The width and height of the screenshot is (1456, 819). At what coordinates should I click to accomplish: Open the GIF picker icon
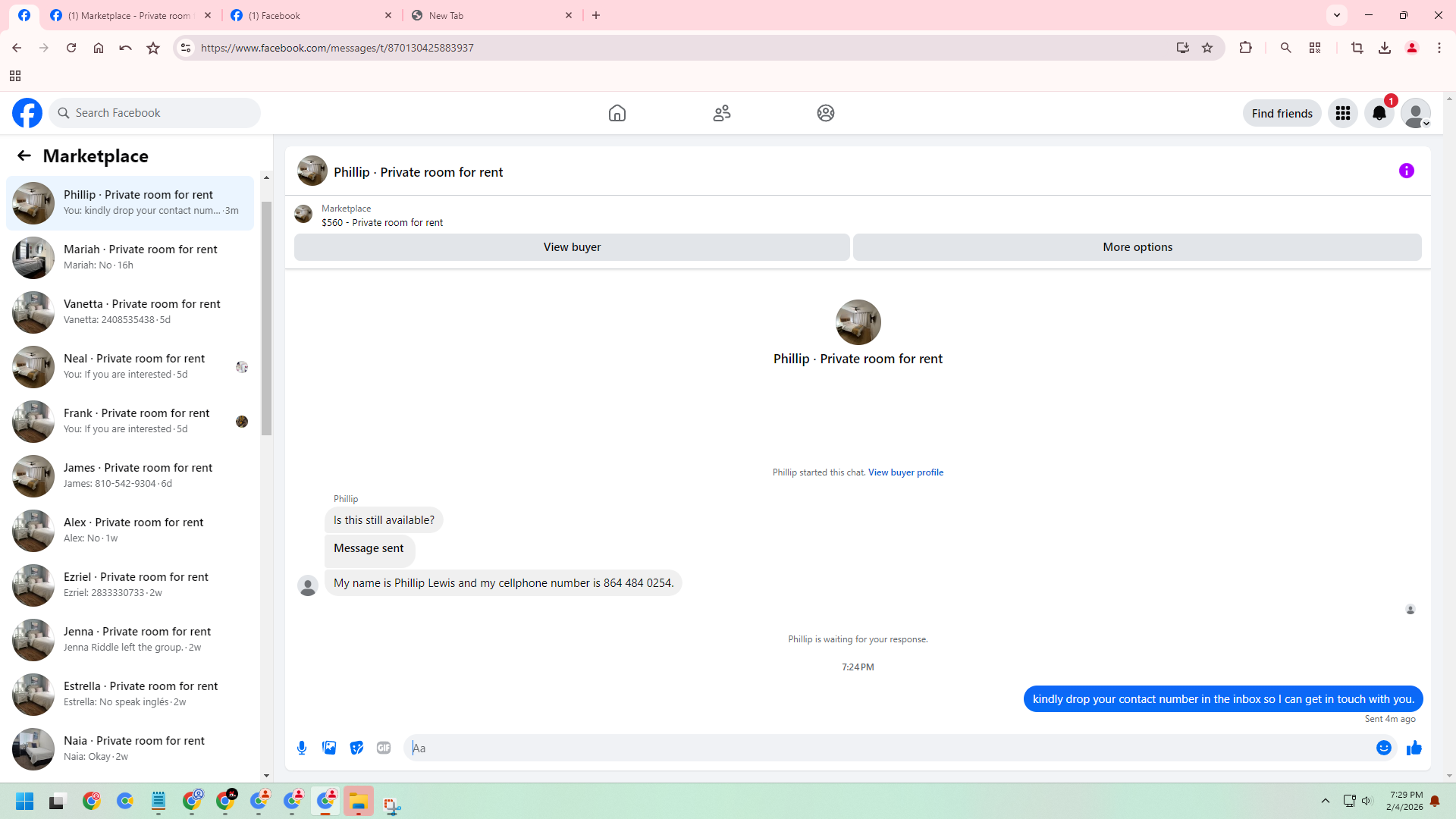[x=384, y=748]
